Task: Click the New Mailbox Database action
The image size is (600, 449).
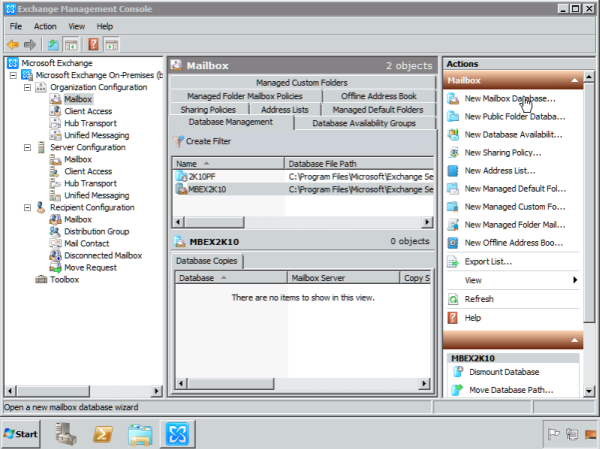Action: tap(509, 99)
